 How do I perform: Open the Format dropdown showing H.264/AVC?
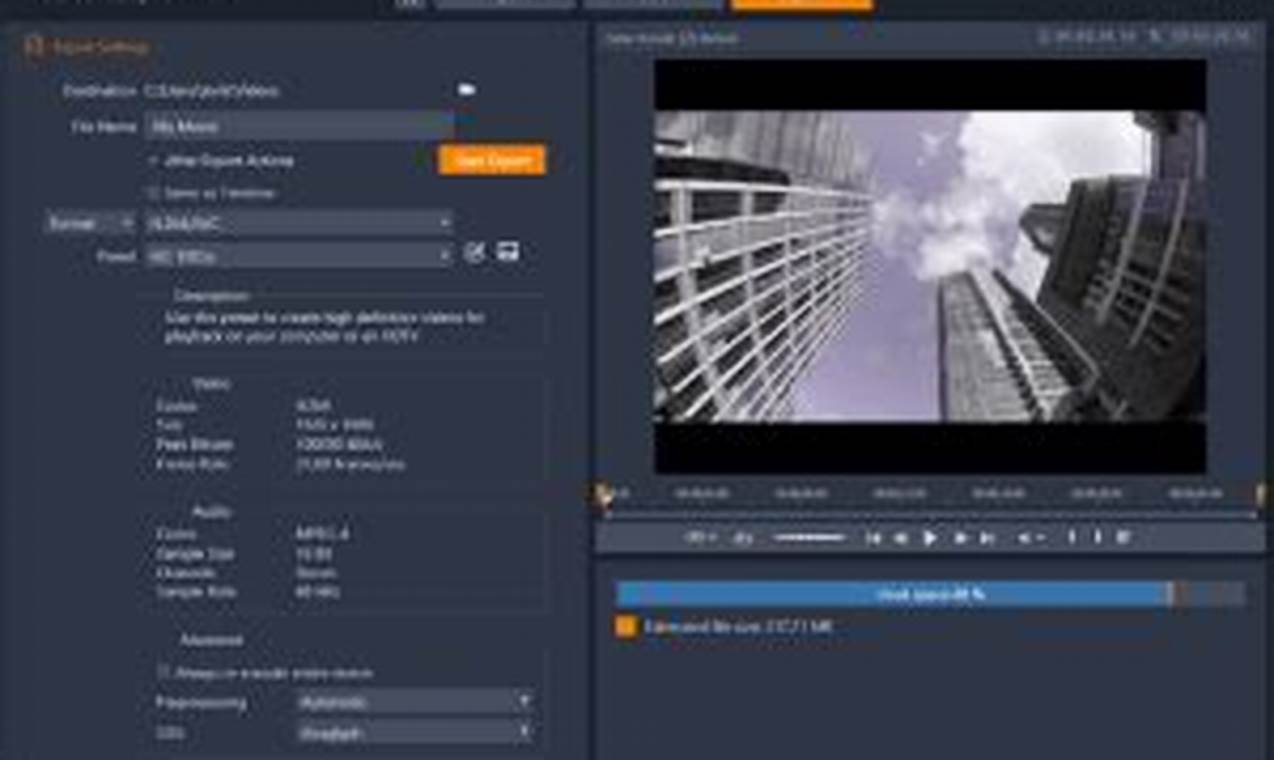coord(295,222)
